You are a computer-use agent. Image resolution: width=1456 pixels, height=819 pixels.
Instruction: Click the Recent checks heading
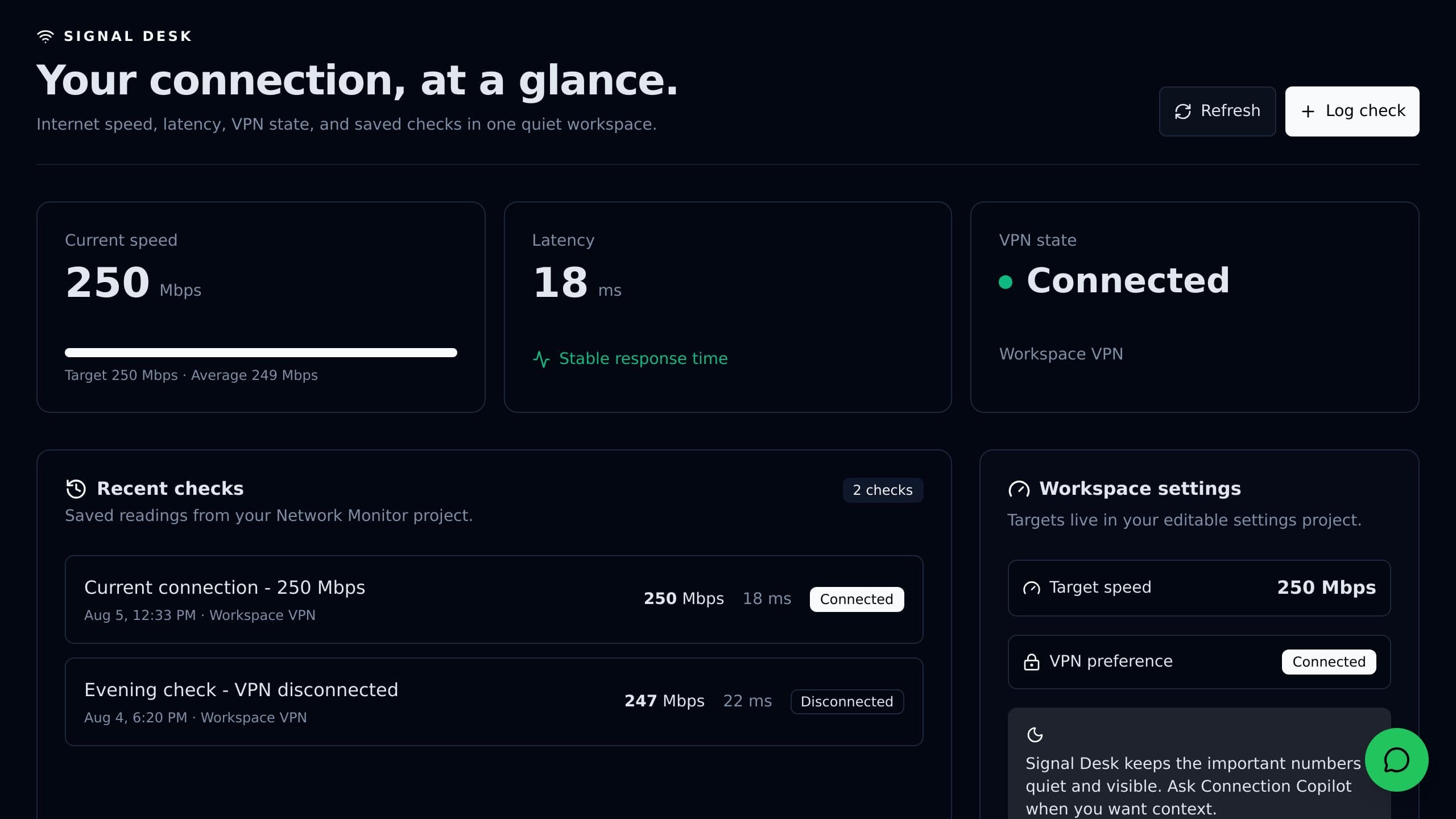click(x=170, y=489)
